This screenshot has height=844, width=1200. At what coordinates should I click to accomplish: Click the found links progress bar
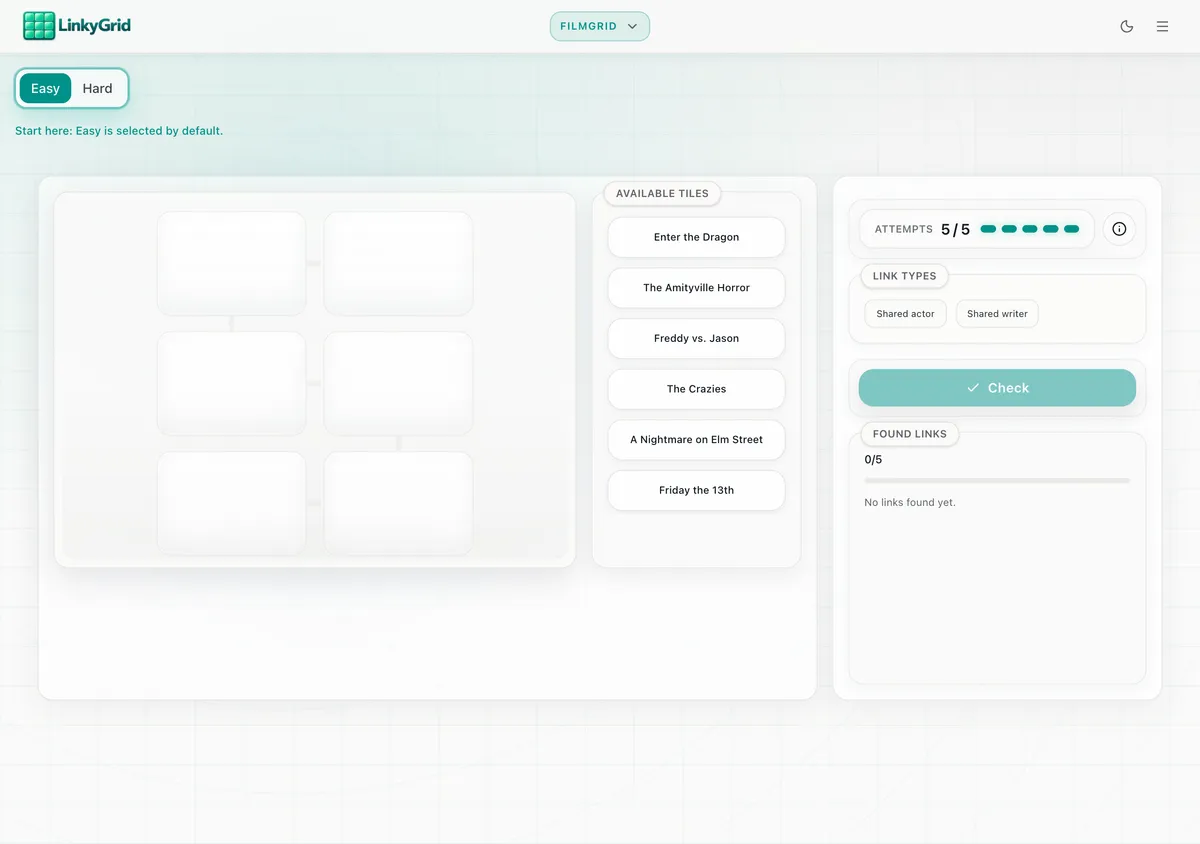997,481
